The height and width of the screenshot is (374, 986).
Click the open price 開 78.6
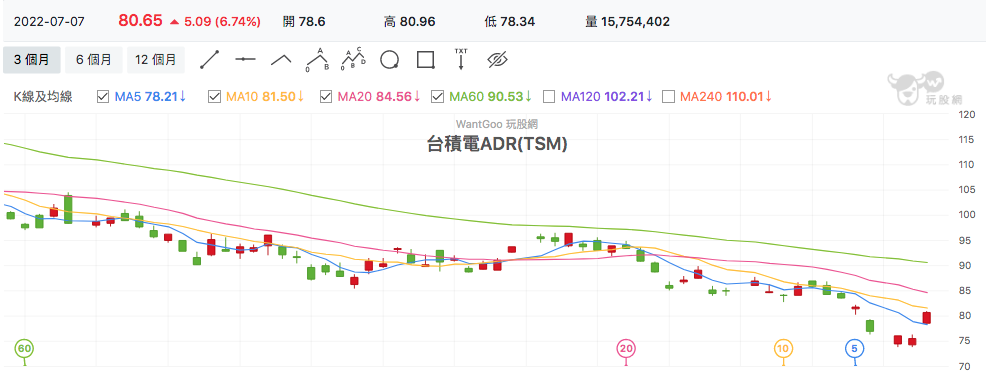coord(304,21)
